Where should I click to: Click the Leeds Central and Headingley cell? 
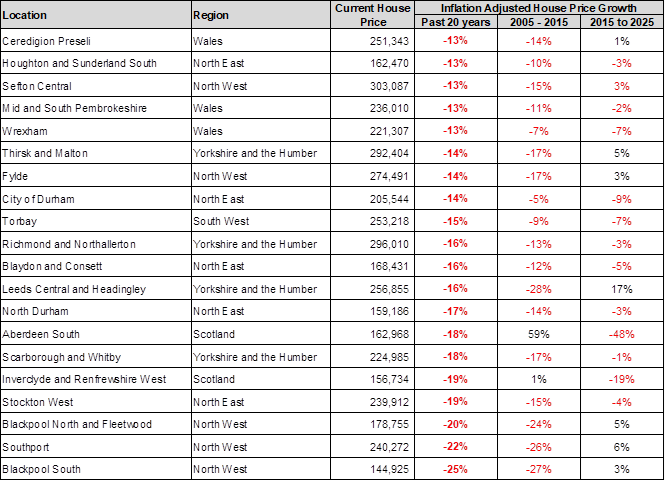[75, 289]
